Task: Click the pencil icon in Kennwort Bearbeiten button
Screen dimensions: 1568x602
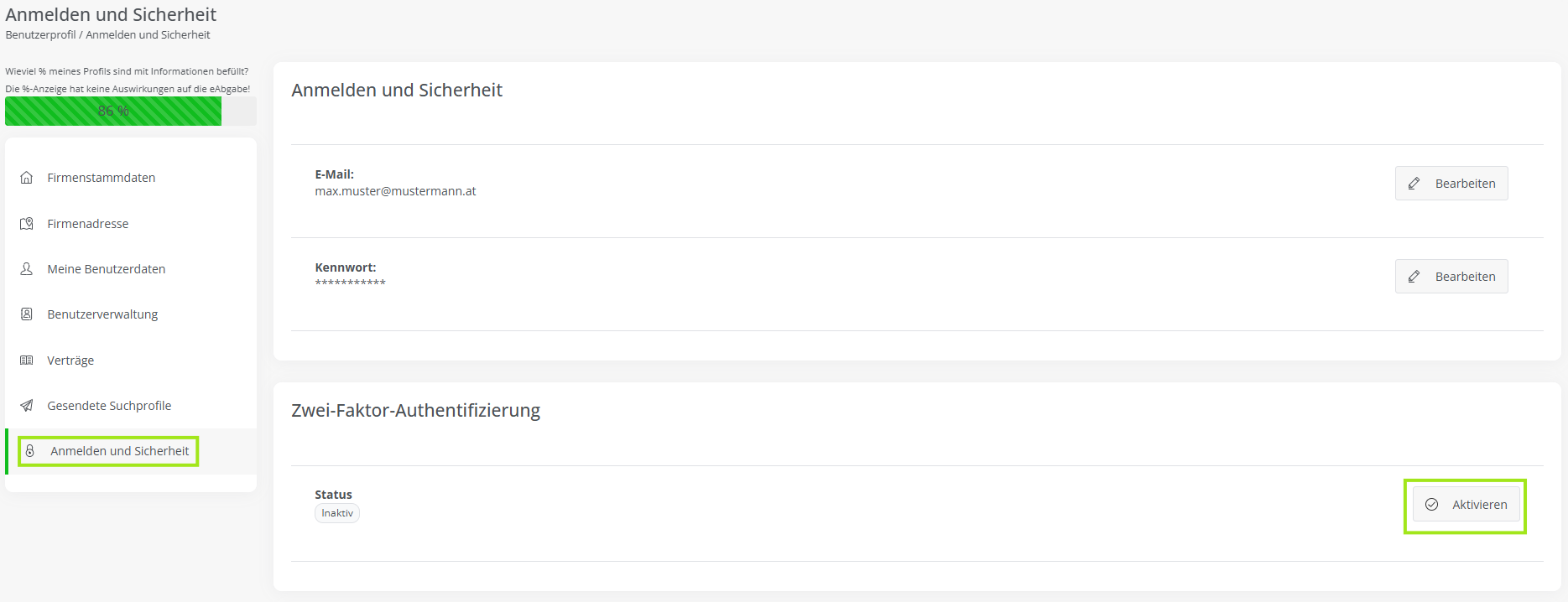Action: pyautogui.click(x=1414, y=277)
